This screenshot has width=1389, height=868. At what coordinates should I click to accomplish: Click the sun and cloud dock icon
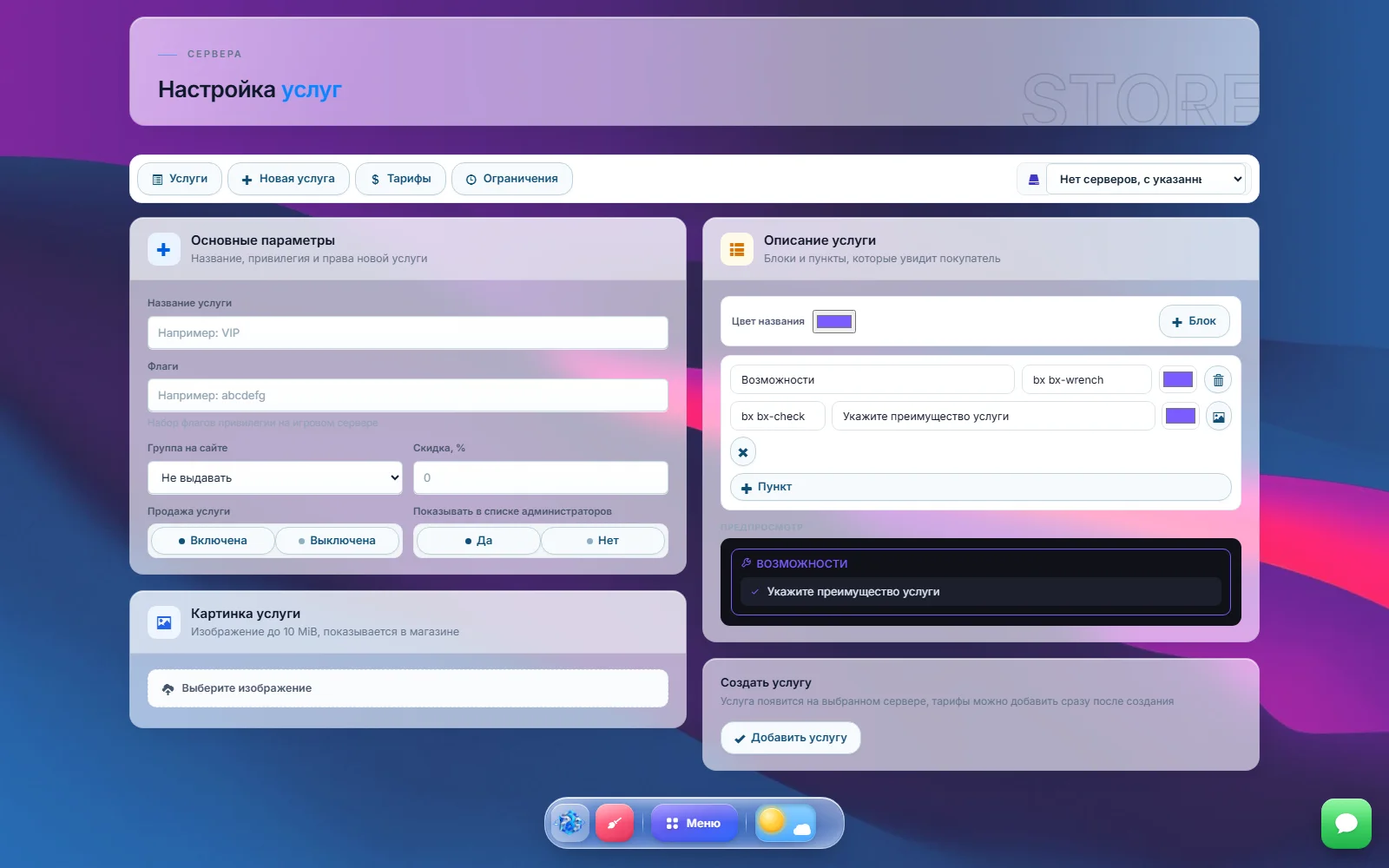tap(786, 823)
